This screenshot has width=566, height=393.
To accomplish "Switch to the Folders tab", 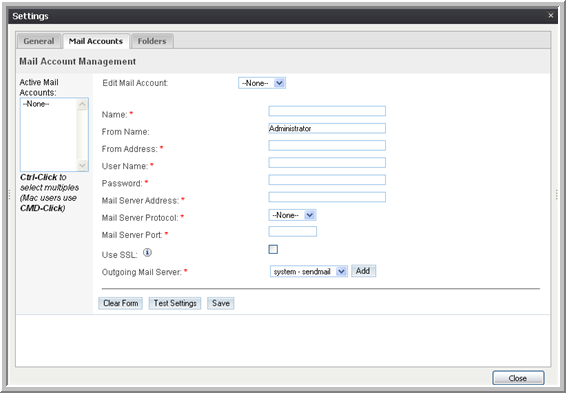I will pos(152,41).
